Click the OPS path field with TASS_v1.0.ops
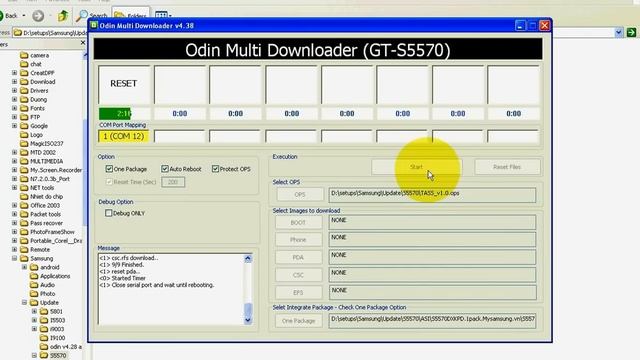 pos(432,195)
